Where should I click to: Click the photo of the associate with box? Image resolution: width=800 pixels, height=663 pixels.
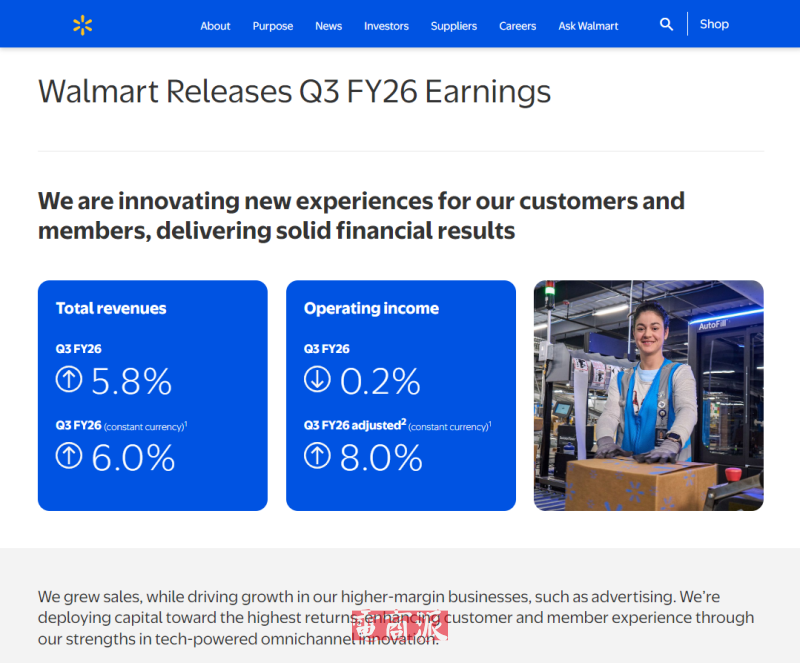648,395
